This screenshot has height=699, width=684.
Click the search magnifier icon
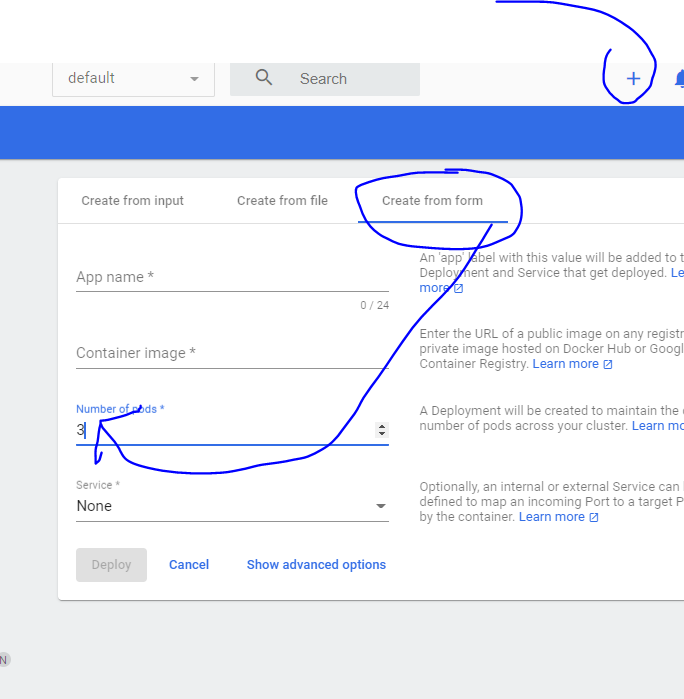tap(264, 78)
